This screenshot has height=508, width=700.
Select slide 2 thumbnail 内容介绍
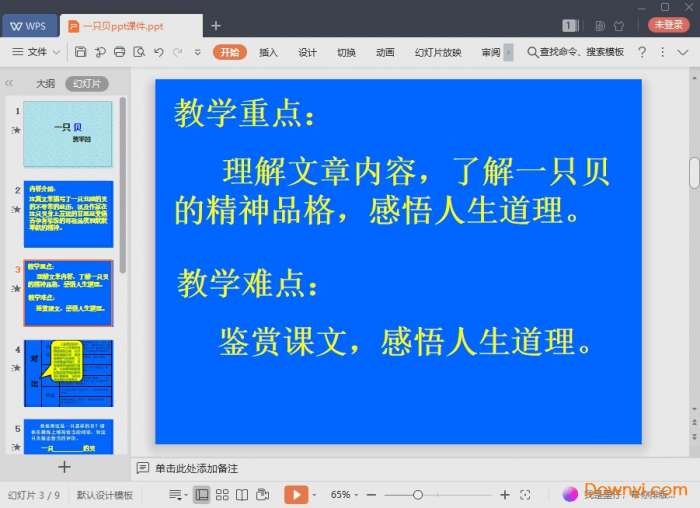click(x=68, y=214)
